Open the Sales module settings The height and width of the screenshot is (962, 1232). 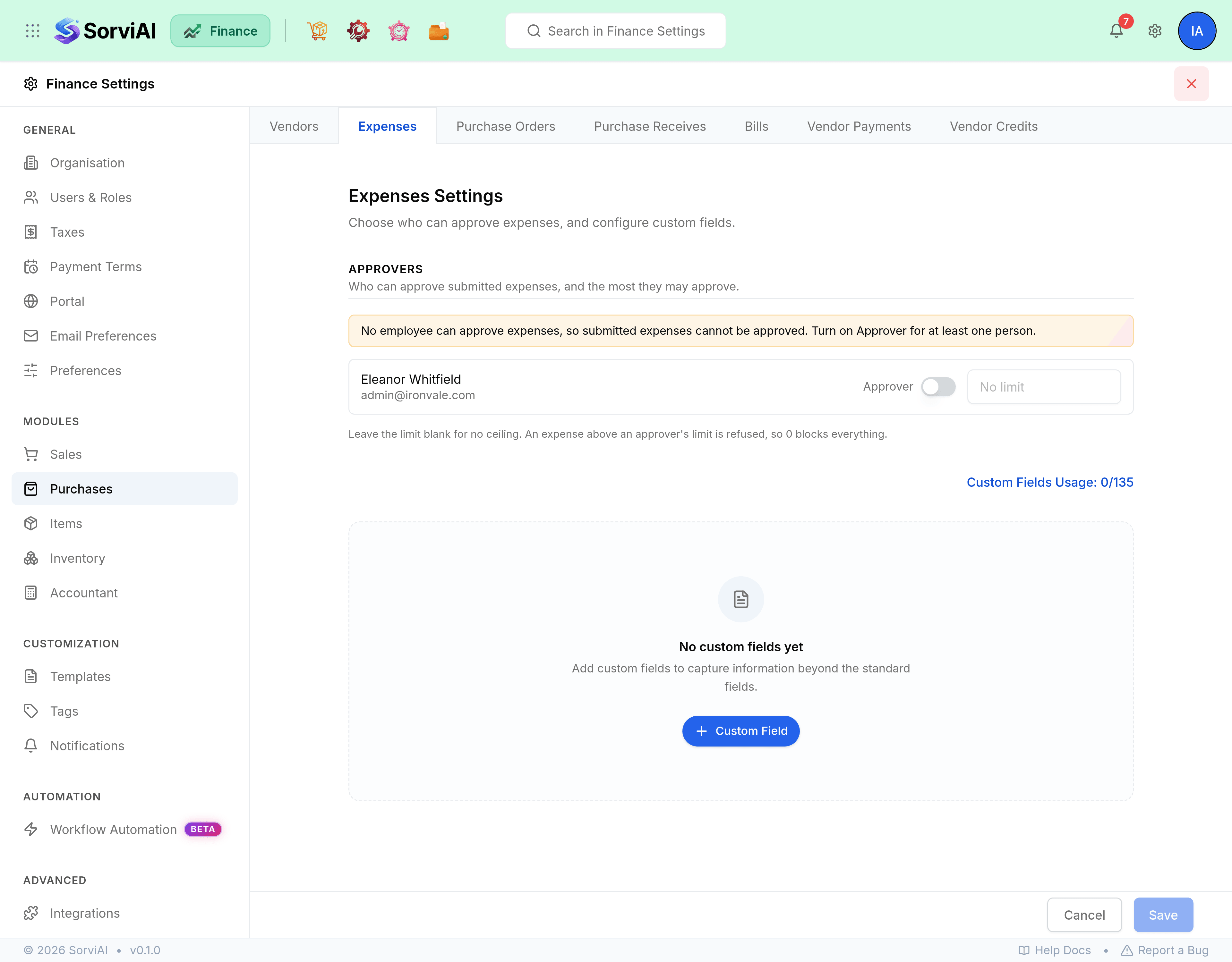point(125,454)
